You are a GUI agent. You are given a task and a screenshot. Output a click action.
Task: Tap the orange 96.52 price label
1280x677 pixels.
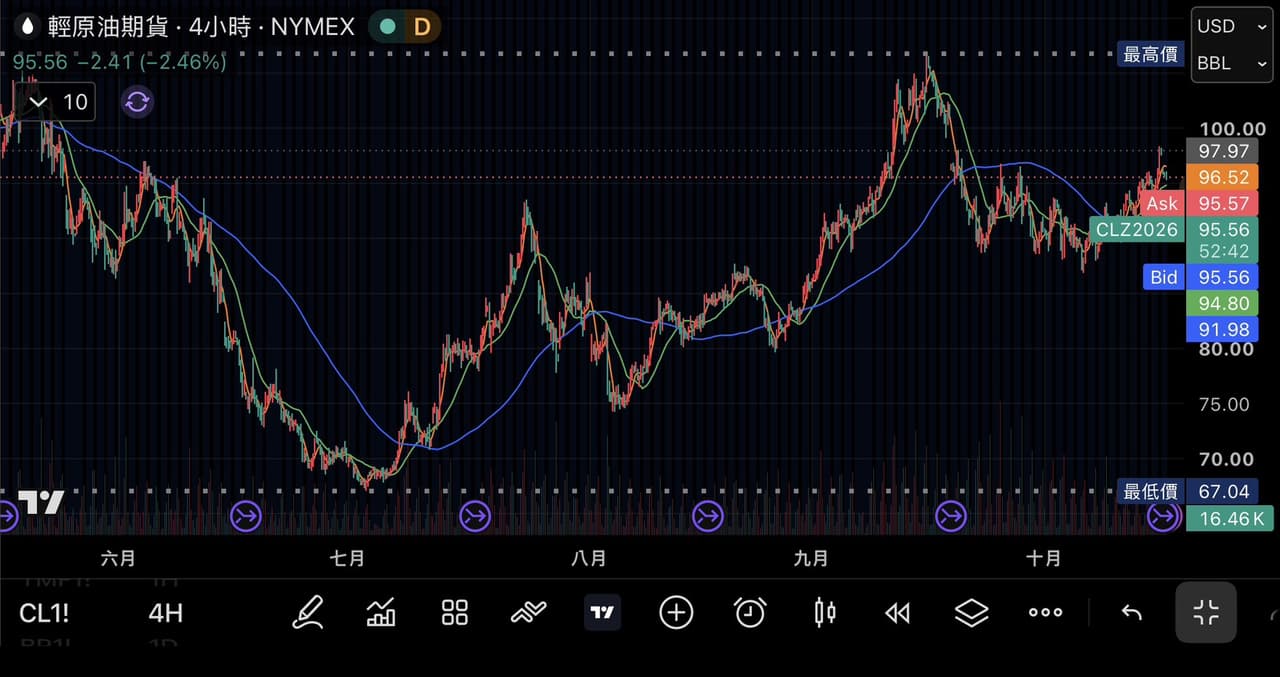click(1224, 177)
